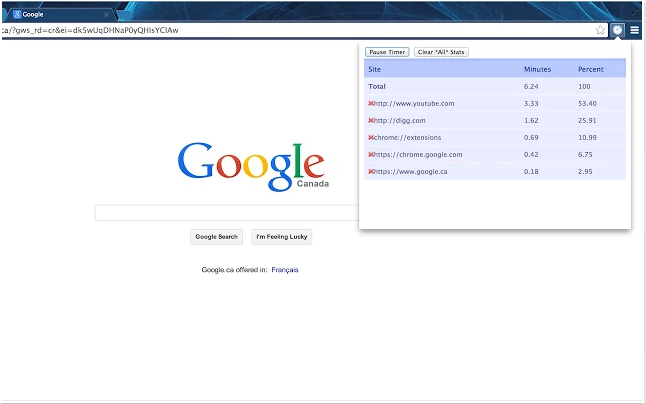
Task: Click total percent value 100
Action: [584, 86]
